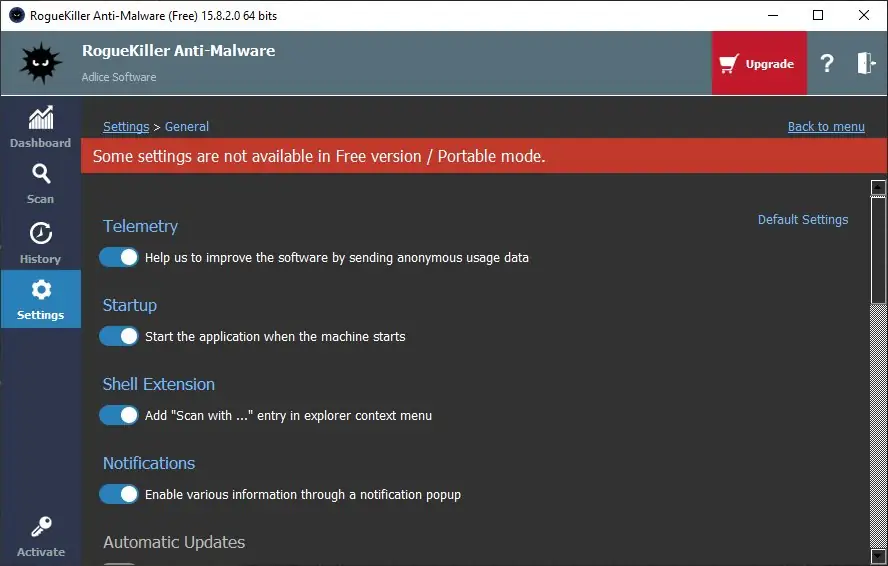This screenshot has width=888, height=566.
Task: Close the RogueKiller window
Action: [864, 15]
